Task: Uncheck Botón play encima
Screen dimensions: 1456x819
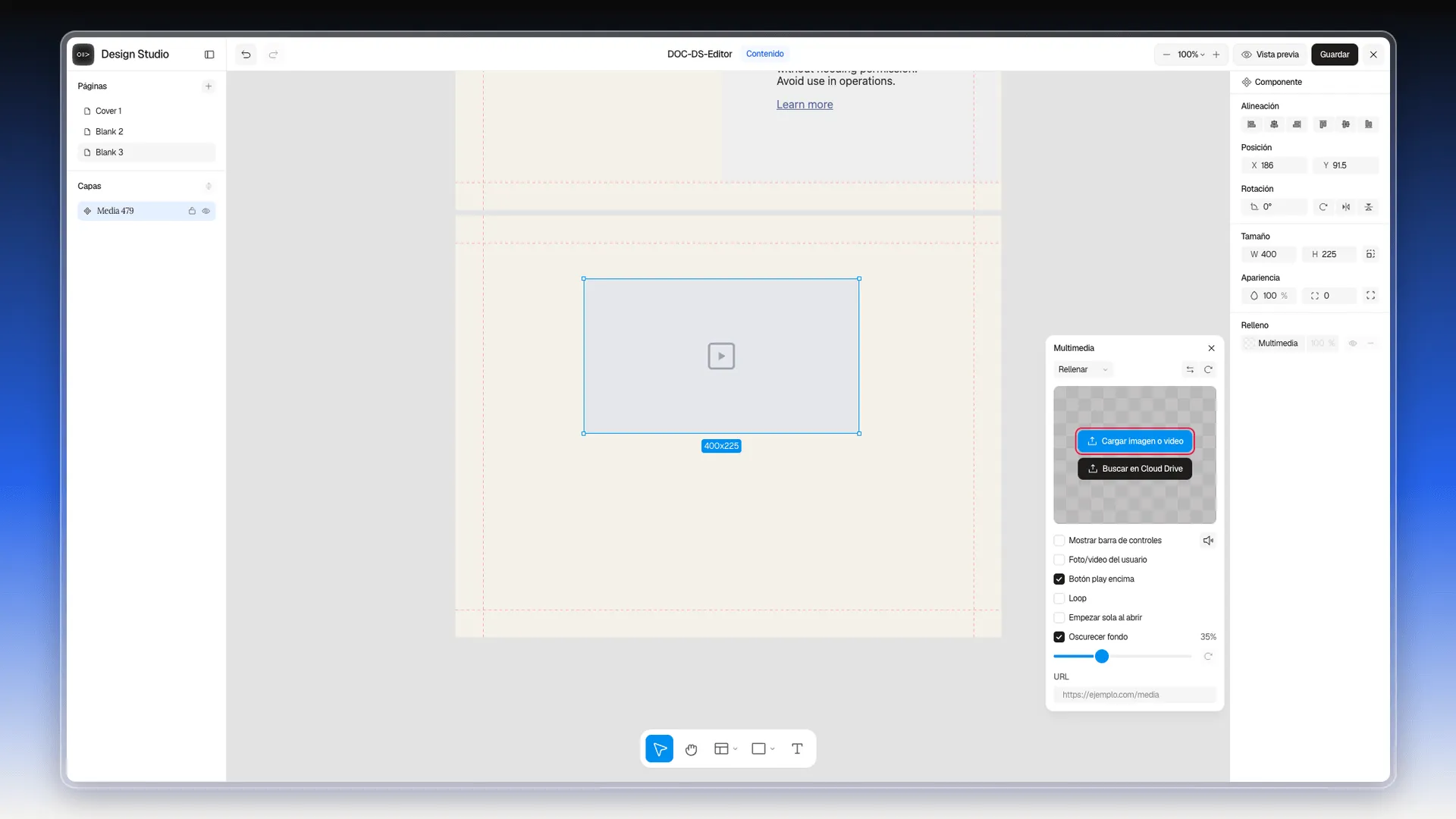Action: coord(1059,579)
